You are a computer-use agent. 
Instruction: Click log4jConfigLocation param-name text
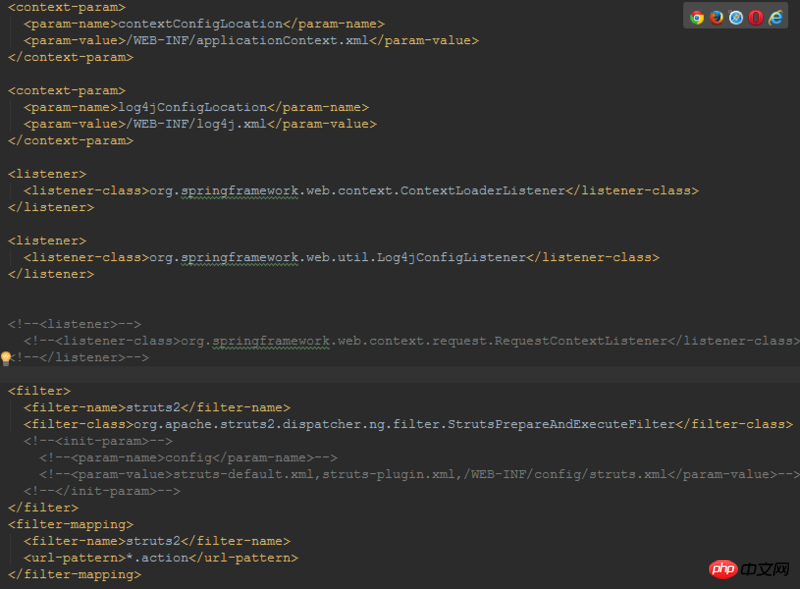[192, 107]
